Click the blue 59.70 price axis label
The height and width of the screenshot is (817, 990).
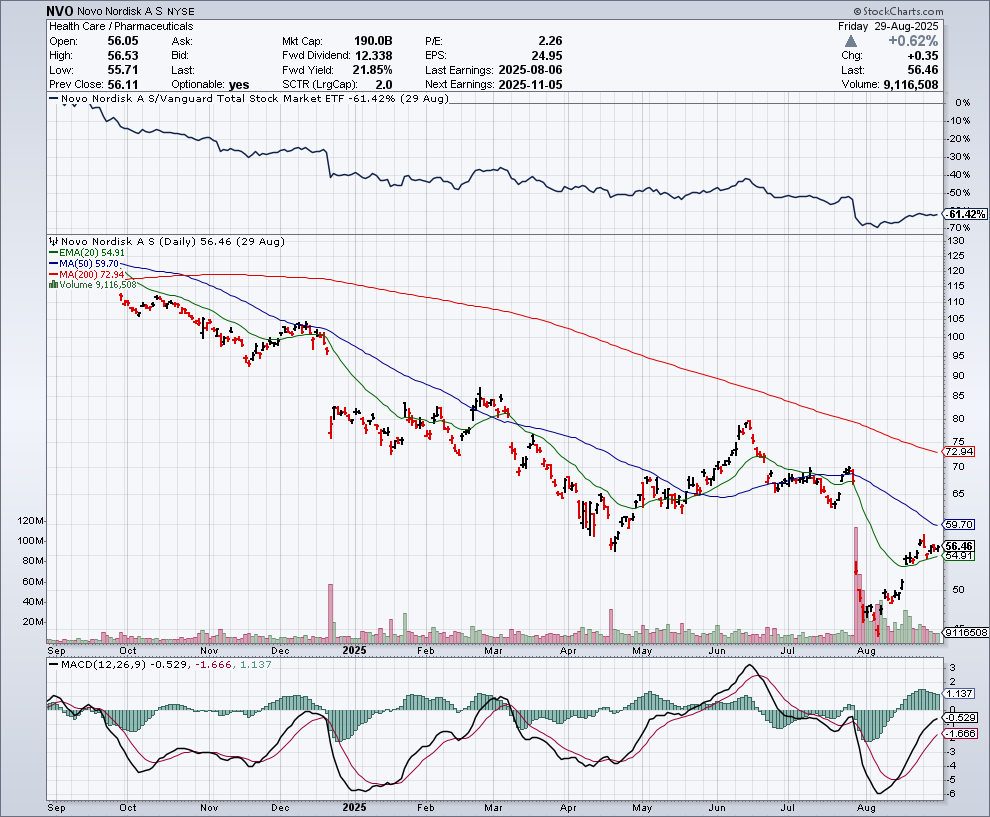click(x=959, y=524)
